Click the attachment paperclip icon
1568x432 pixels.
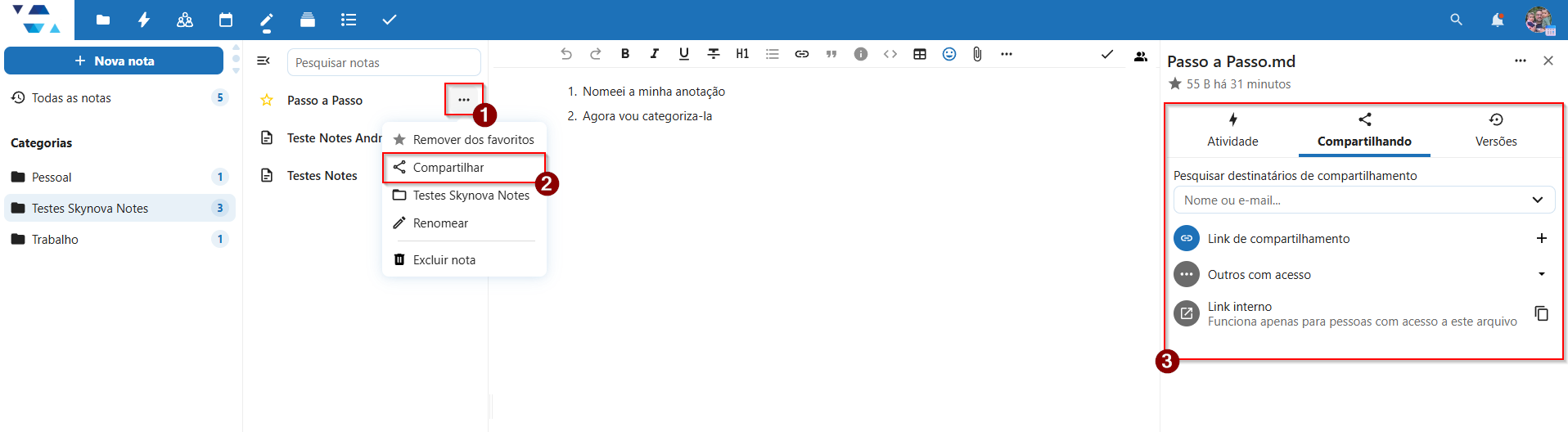click(x=977, y=54)
